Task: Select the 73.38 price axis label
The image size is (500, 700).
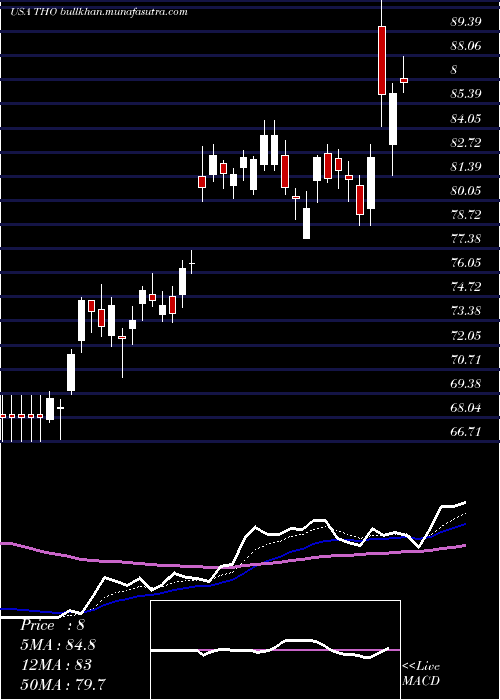Action: 466,311
